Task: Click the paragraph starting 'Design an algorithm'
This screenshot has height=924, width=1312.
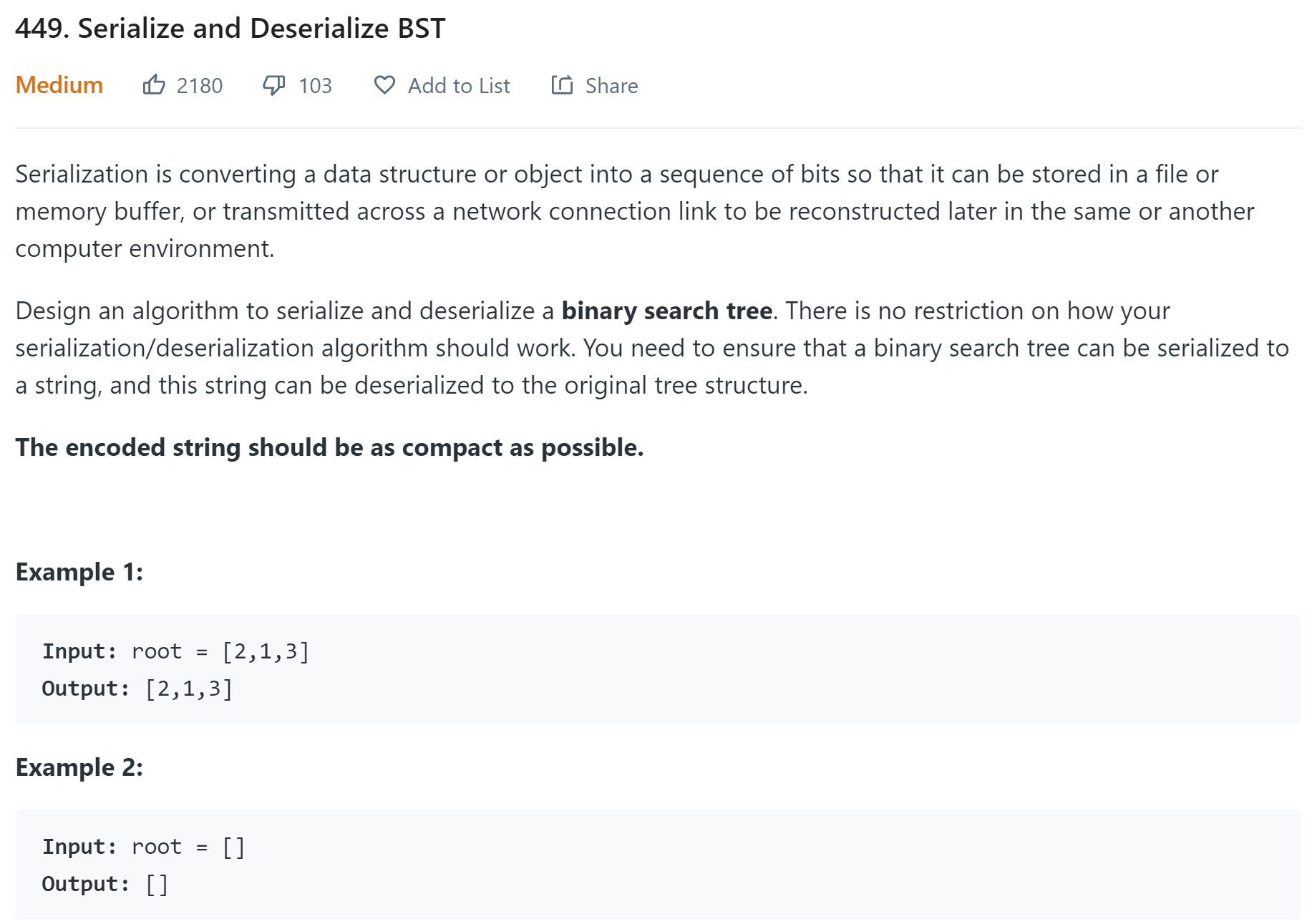Action: (651, 348)
